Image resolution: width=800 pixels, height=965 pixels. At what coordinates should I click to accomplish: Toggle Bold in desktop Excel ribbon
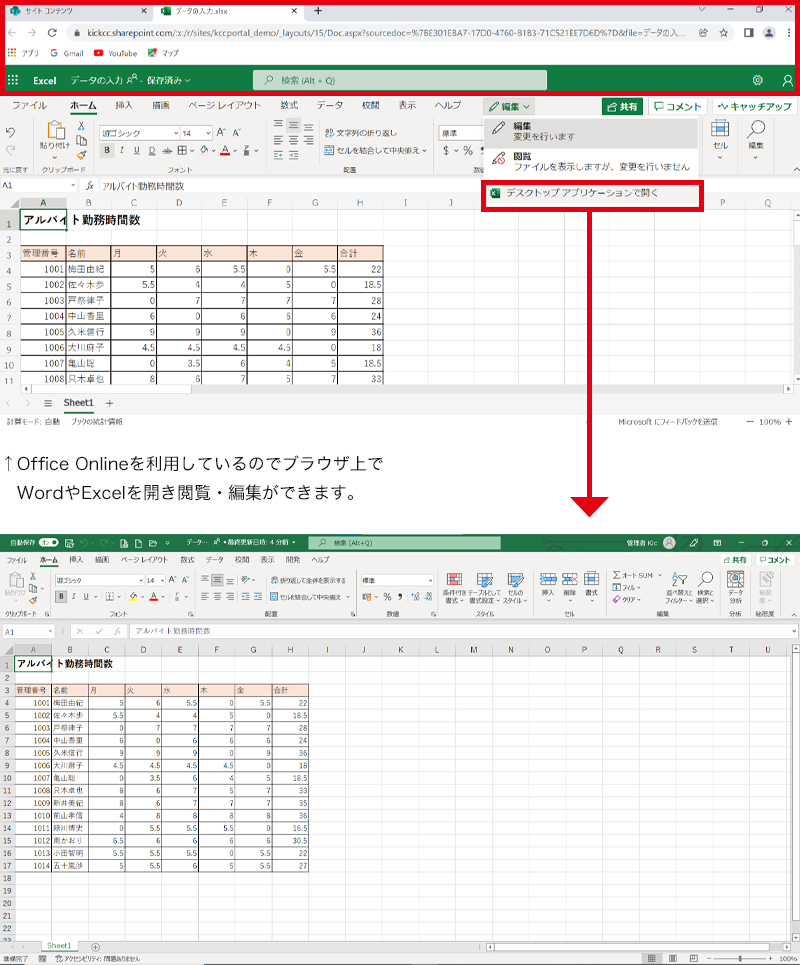(x=61, y=596)
